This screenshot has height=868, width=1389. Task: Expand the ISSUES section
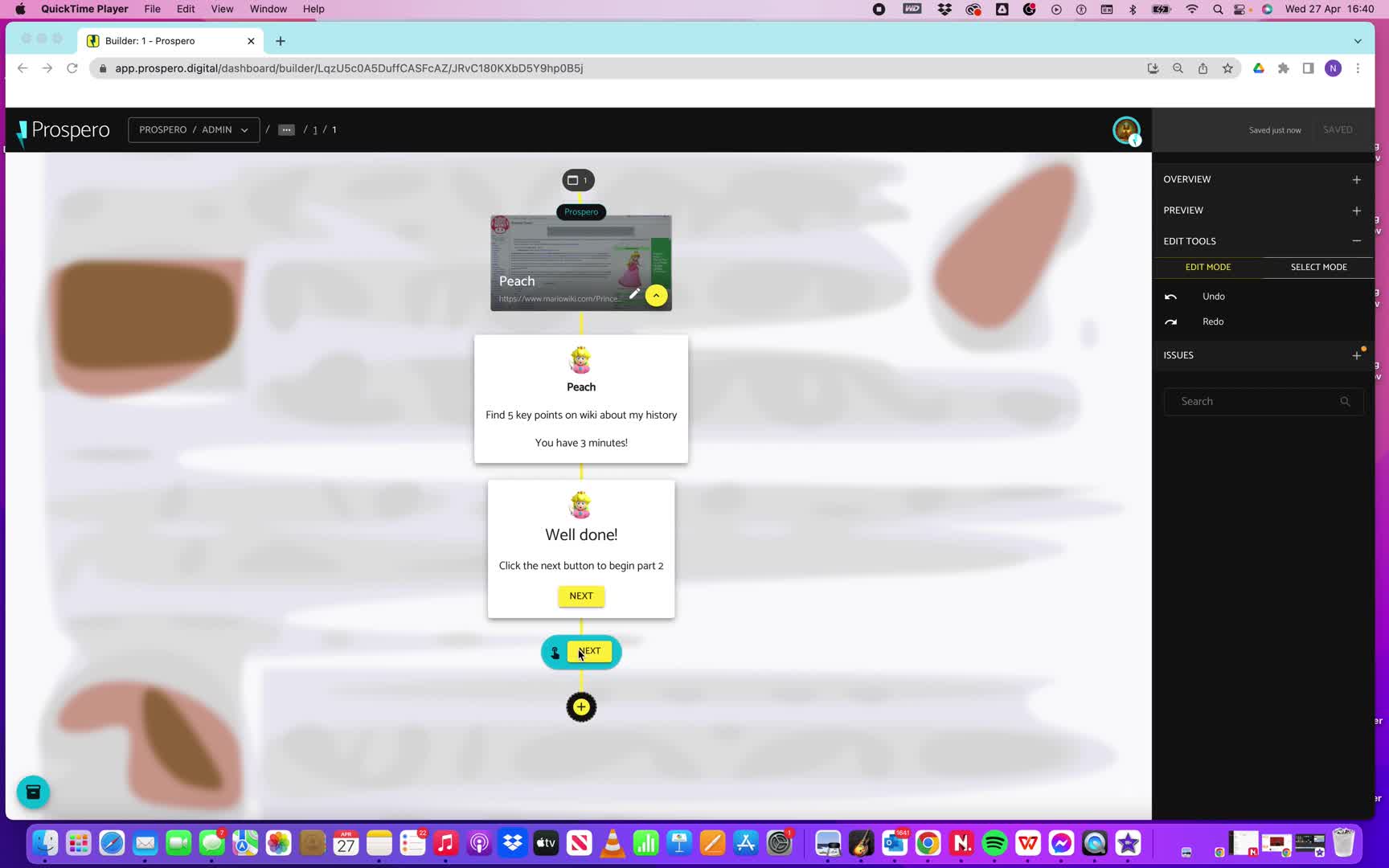tap(1356, 355)
